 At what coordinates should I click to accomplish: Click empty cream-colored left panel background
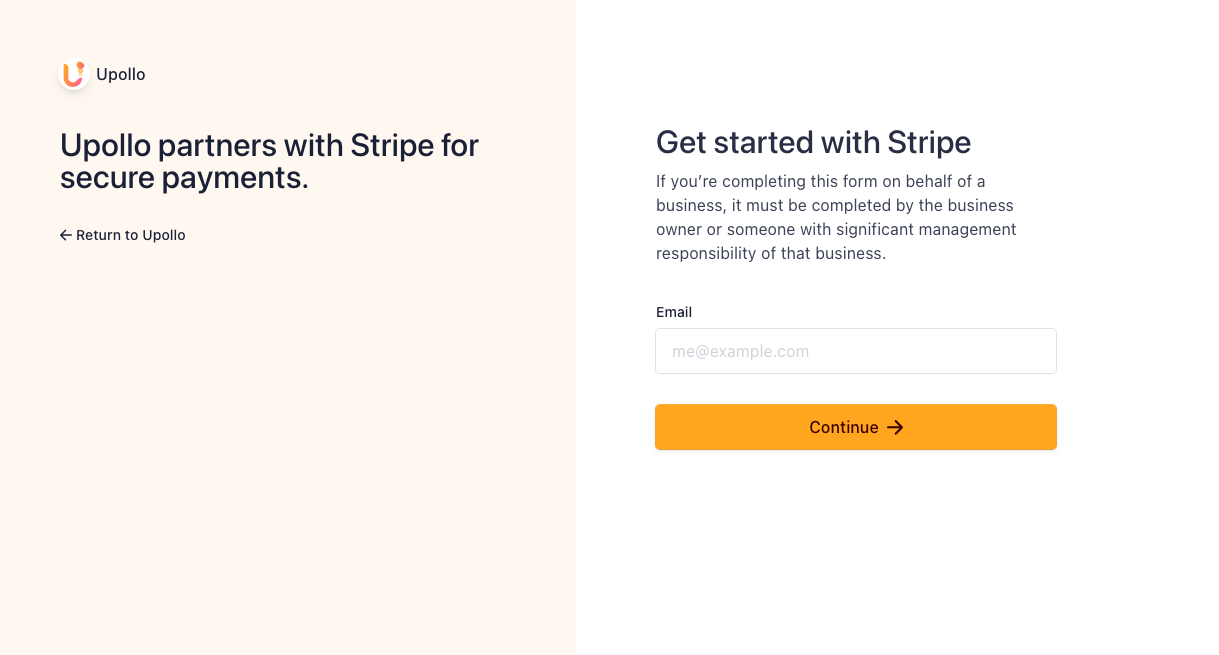tap(288, 450)
